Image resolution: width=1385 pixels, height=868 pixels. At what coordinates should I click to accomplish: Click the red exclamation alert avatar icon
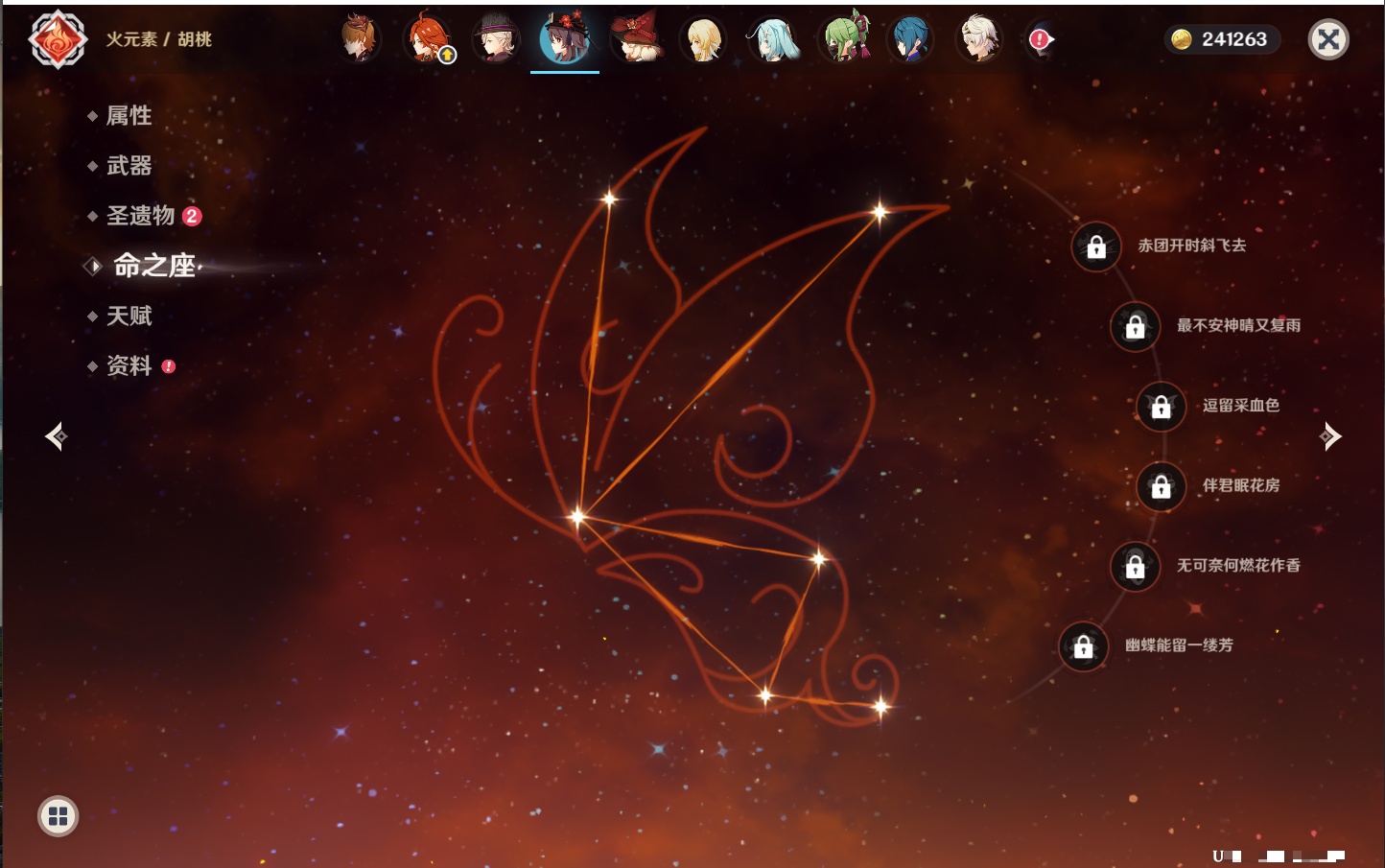point(1041,39)
